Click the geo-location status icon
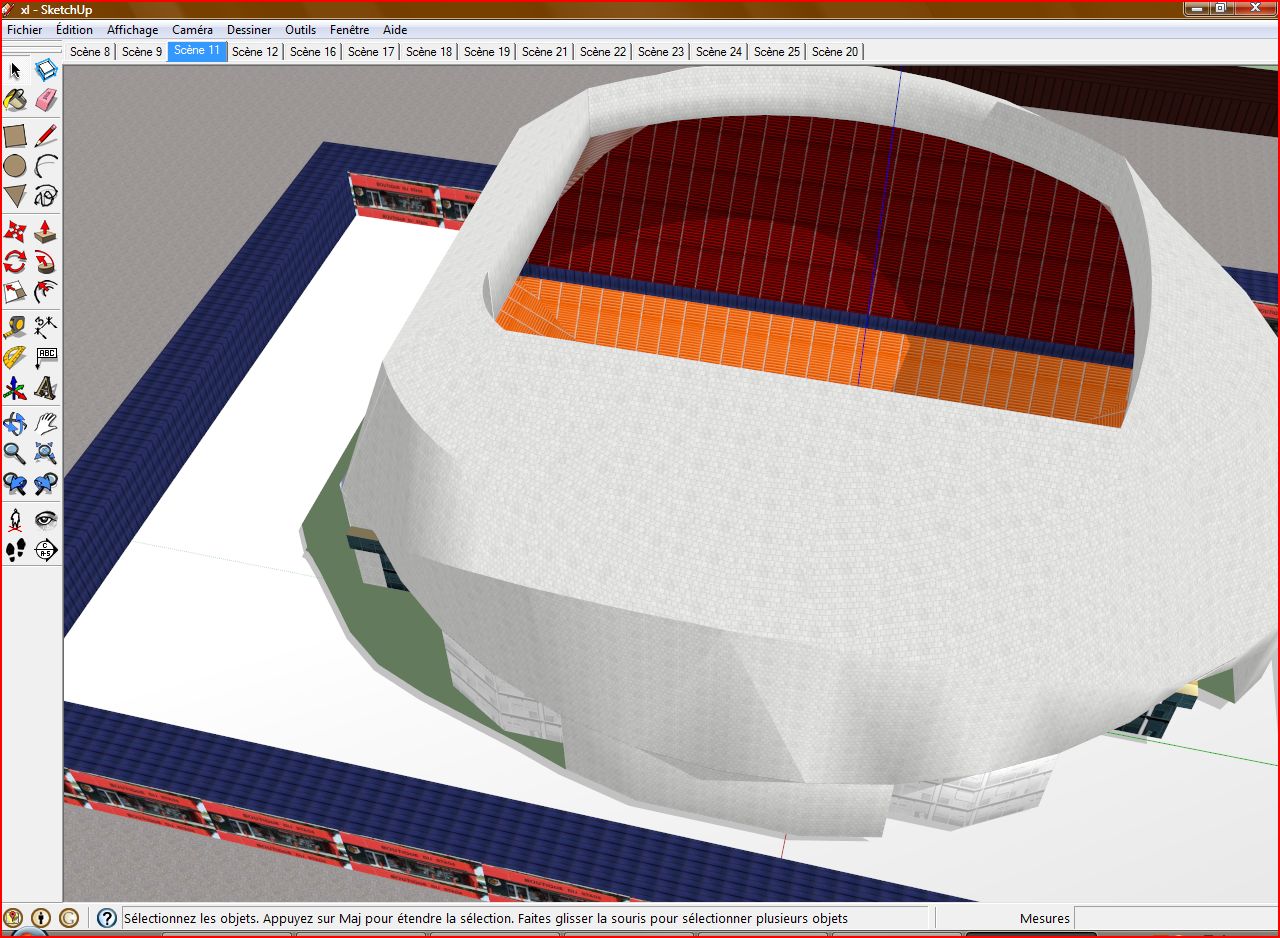 pyautogui.click(x=14, y=917)
